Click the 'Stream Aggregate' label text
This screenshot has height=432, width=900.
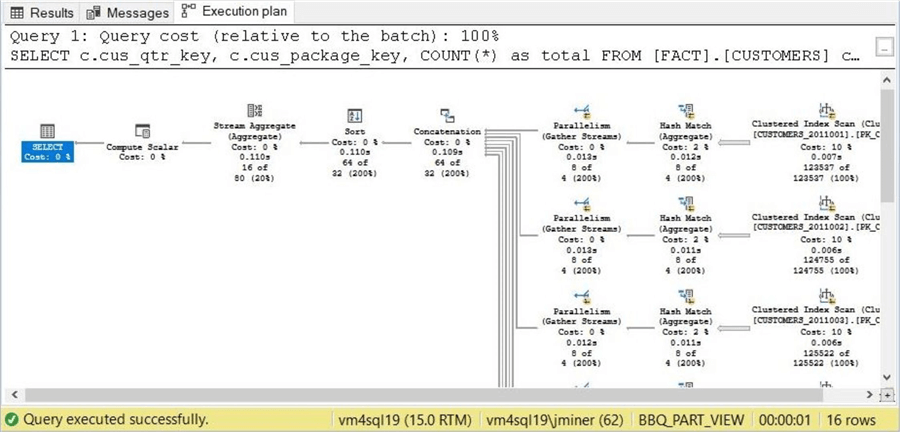tap(254, 125)
